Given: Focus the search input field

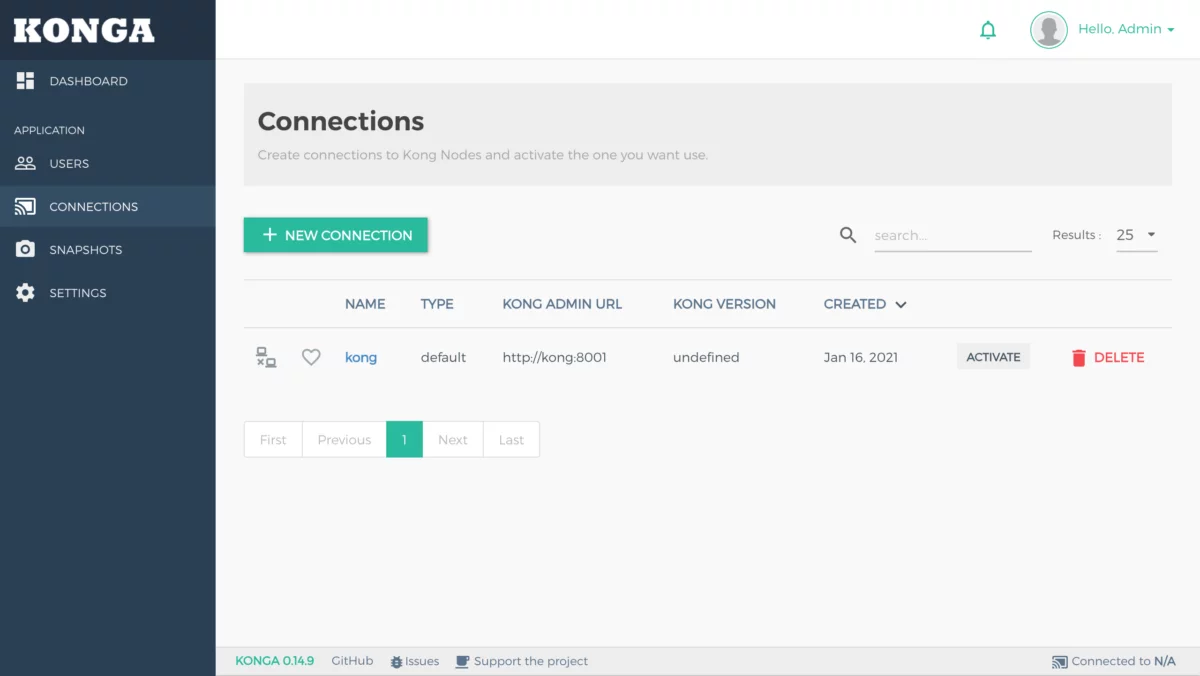Looking at the screenshot, I should coord(953,236).
